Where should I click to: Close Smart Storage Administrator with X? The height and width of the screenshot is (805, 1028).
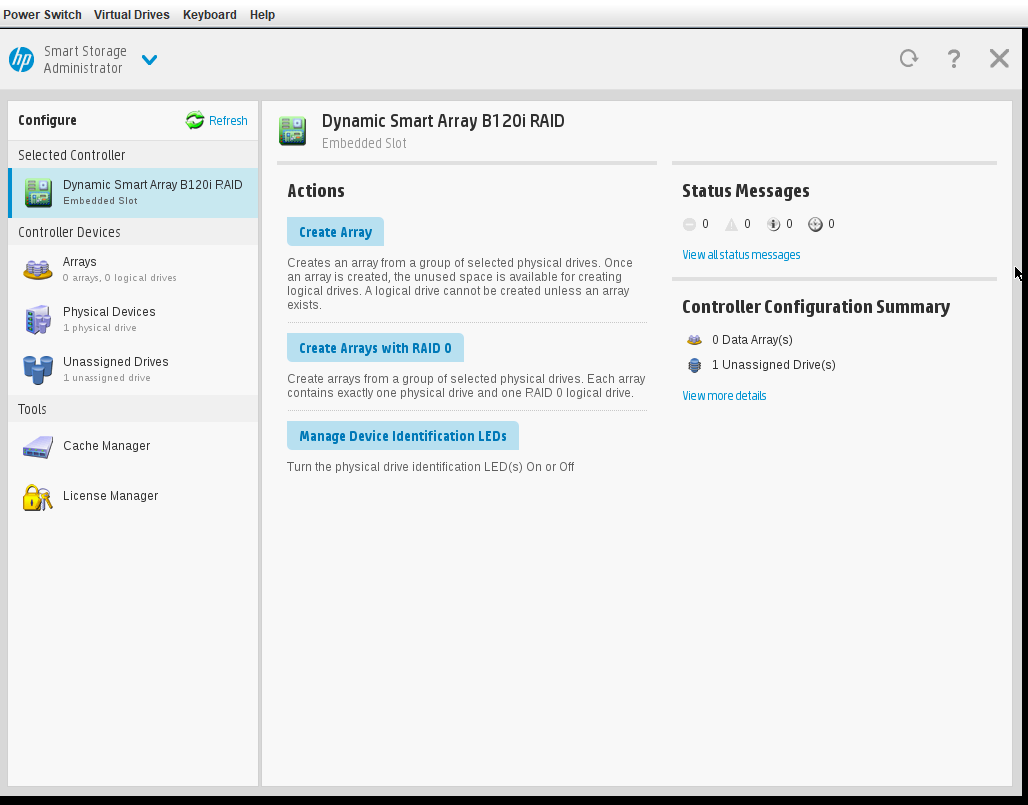click(x=999, y=58)
